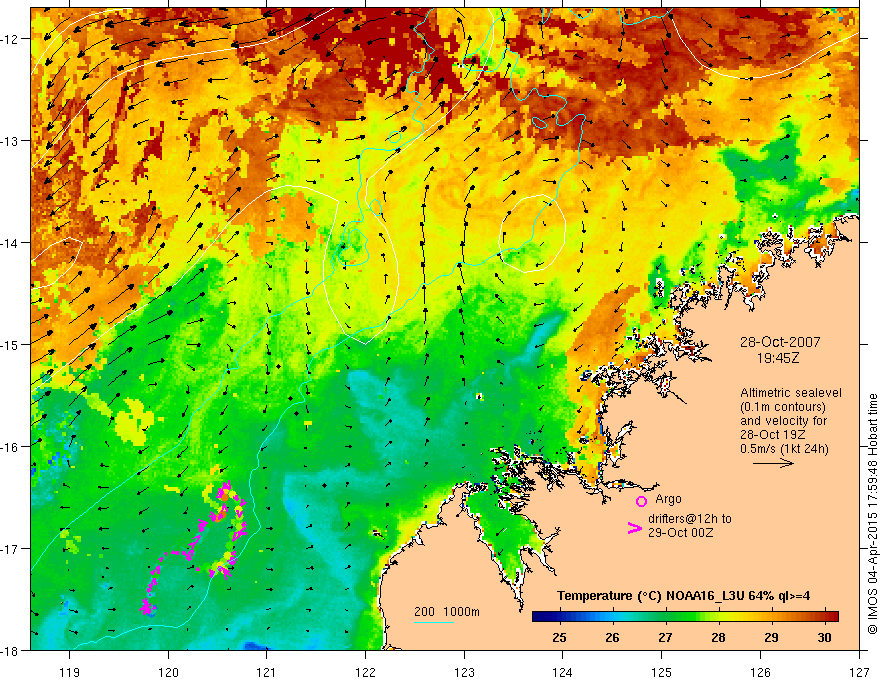Select the time label 19:45Z

(x=778, y=357)
